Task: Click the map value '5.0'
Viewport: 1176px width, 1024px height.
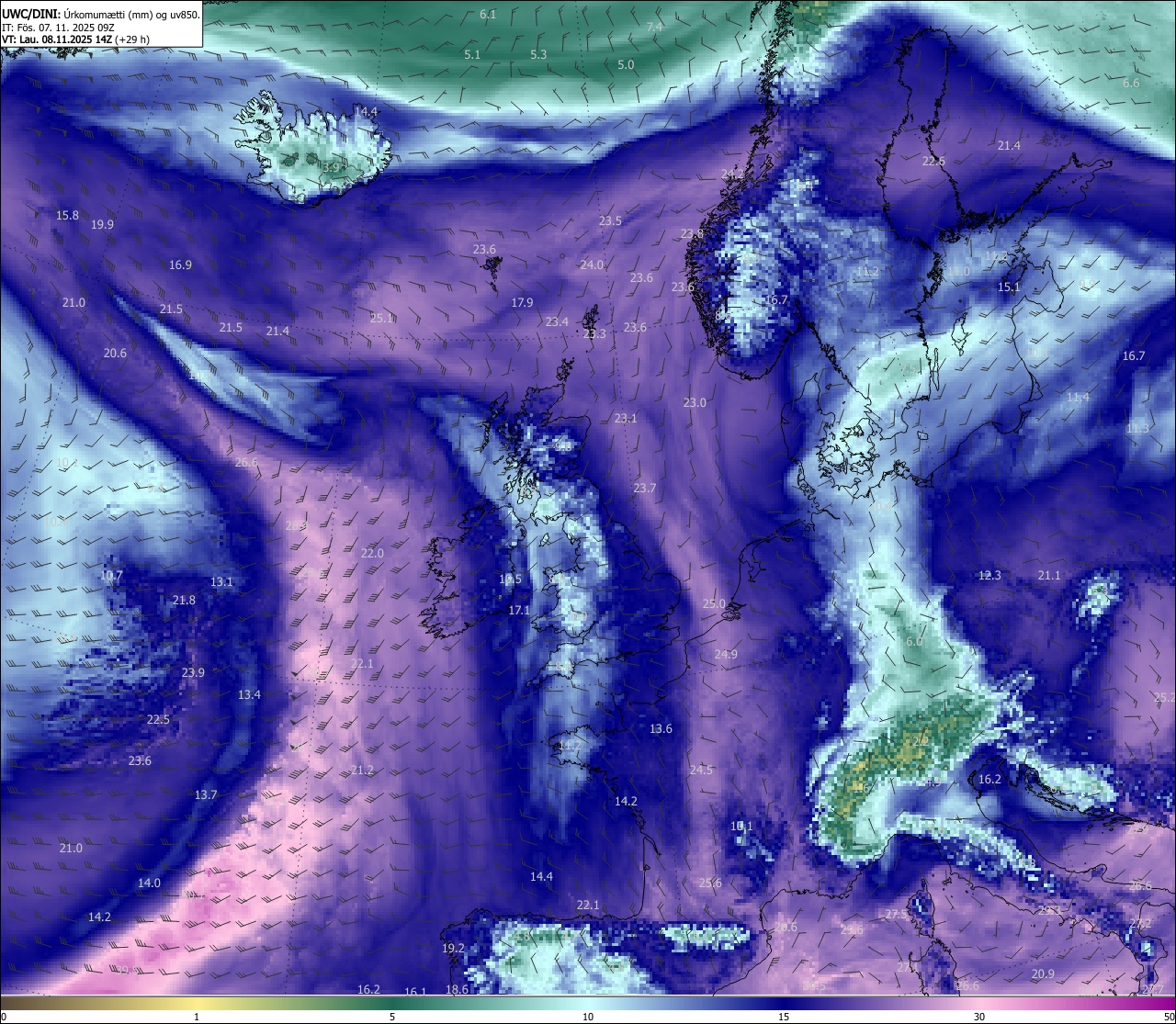Action: [x=626, y=65]
